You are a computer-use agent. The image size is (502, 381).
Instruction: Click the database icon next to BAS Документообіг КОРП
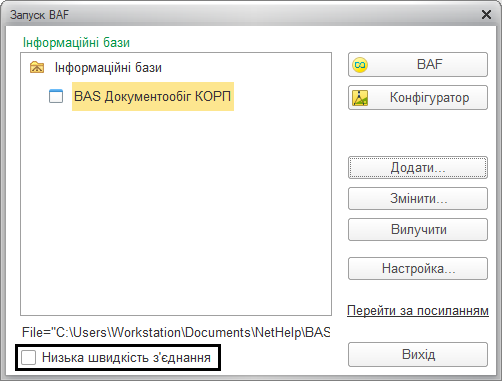56,96
